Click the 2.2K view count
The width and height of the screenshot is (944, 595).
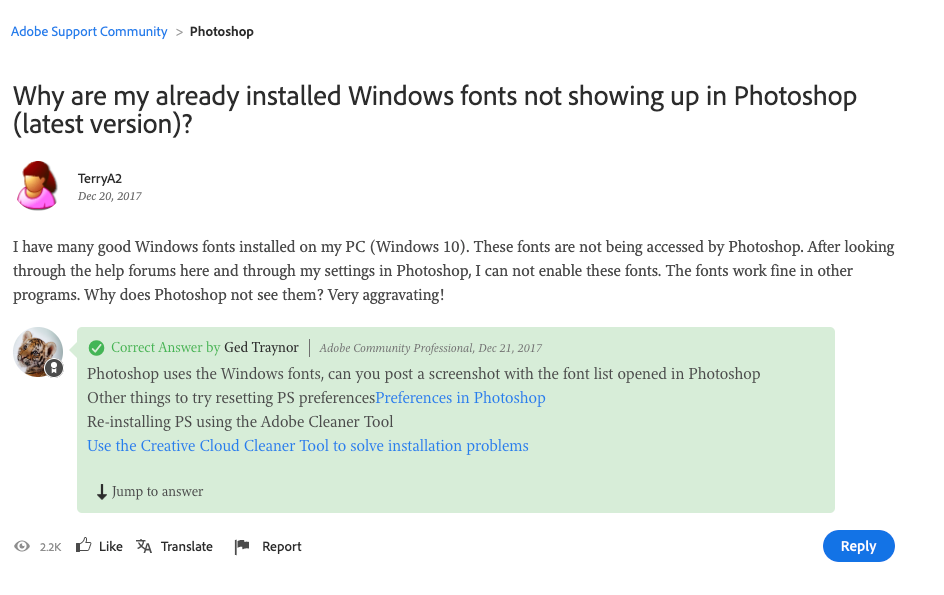[48, 547]
